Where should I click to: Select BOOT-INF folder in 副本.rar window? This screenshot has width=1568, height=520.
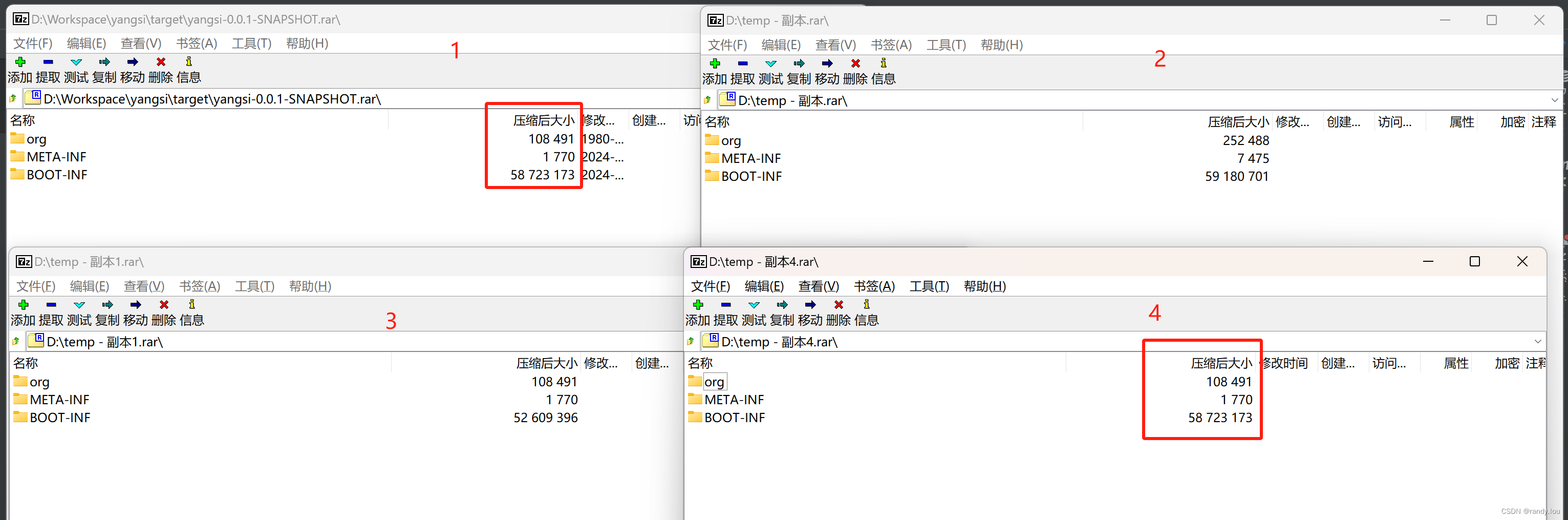click(751, 177)
